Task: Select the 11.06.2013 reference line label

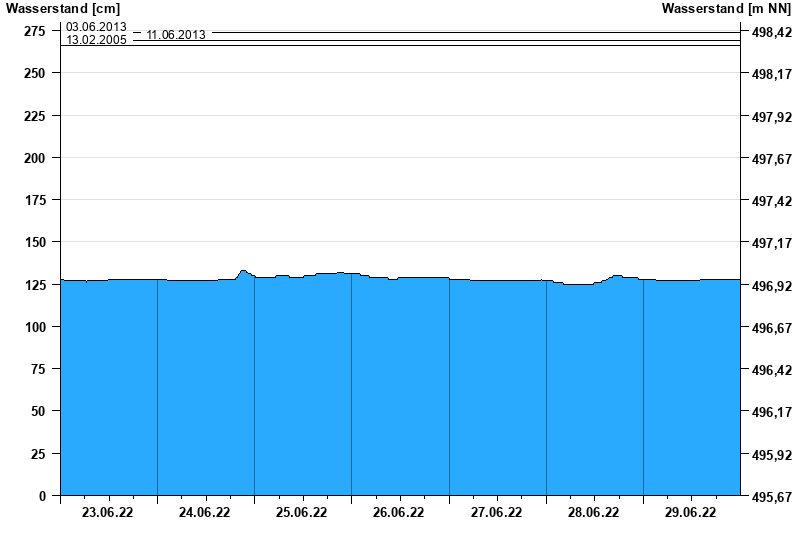Action: point(176,35)
